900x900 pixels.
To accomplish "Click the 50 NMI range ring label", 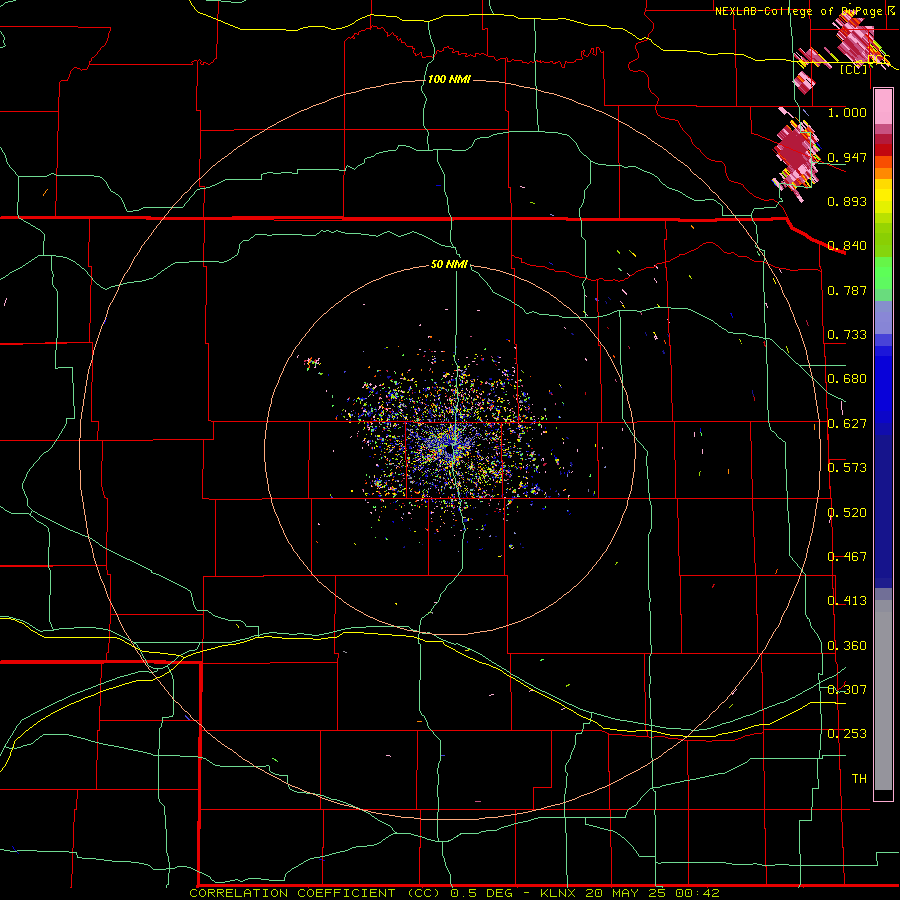I will (449, 265).
